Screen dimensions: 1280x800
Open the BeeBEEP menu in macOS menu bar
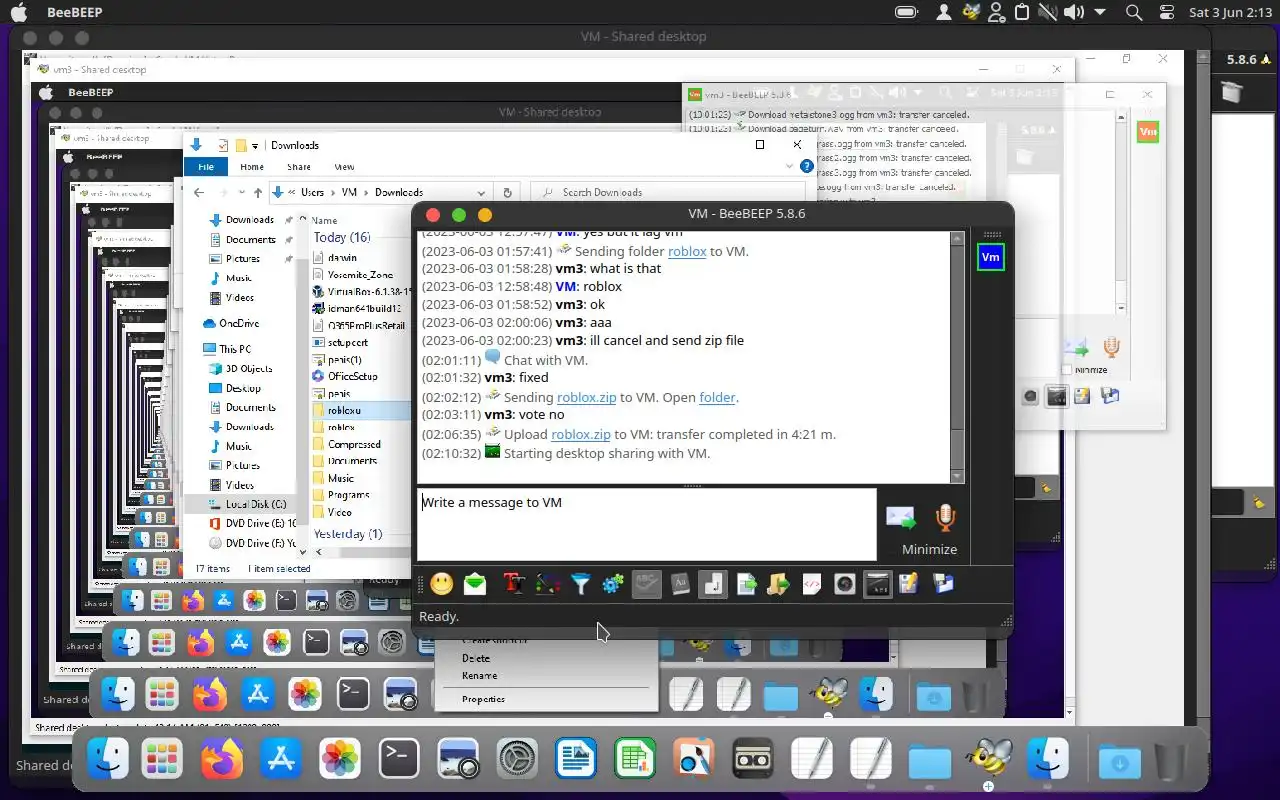tap(74, 13)
